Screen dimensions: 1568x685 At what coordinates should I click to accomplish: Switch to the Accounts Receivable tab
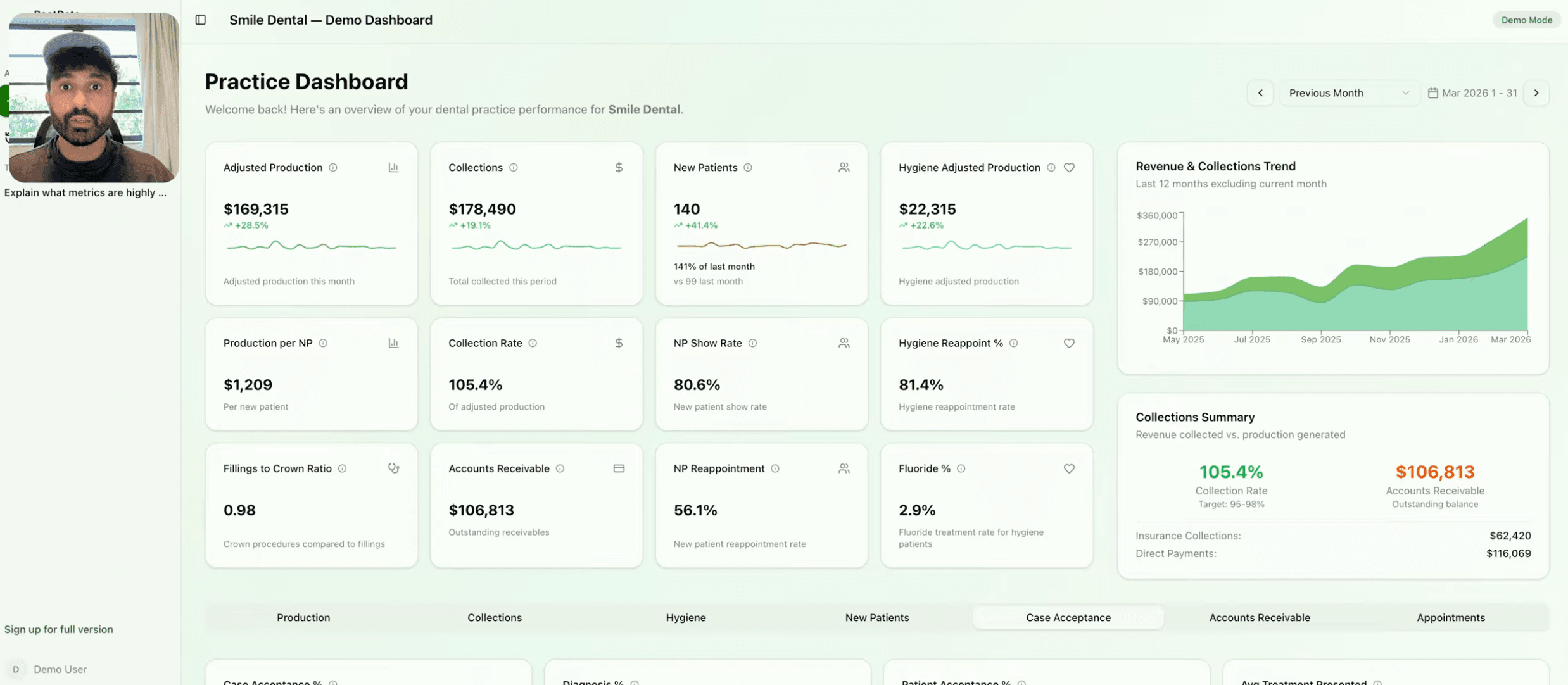click(1259, 617)
